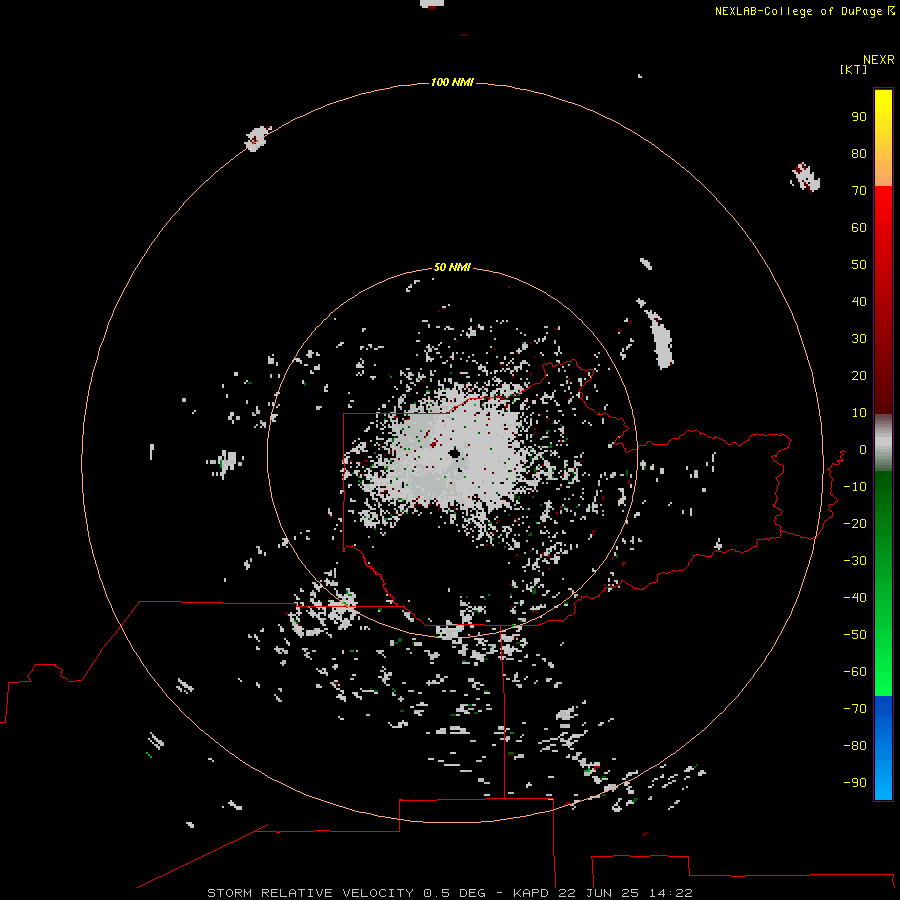Click the 0 knots scale label
Image resolution: width=900 pixels, height=900 pixels.
(x=863, y=449)
